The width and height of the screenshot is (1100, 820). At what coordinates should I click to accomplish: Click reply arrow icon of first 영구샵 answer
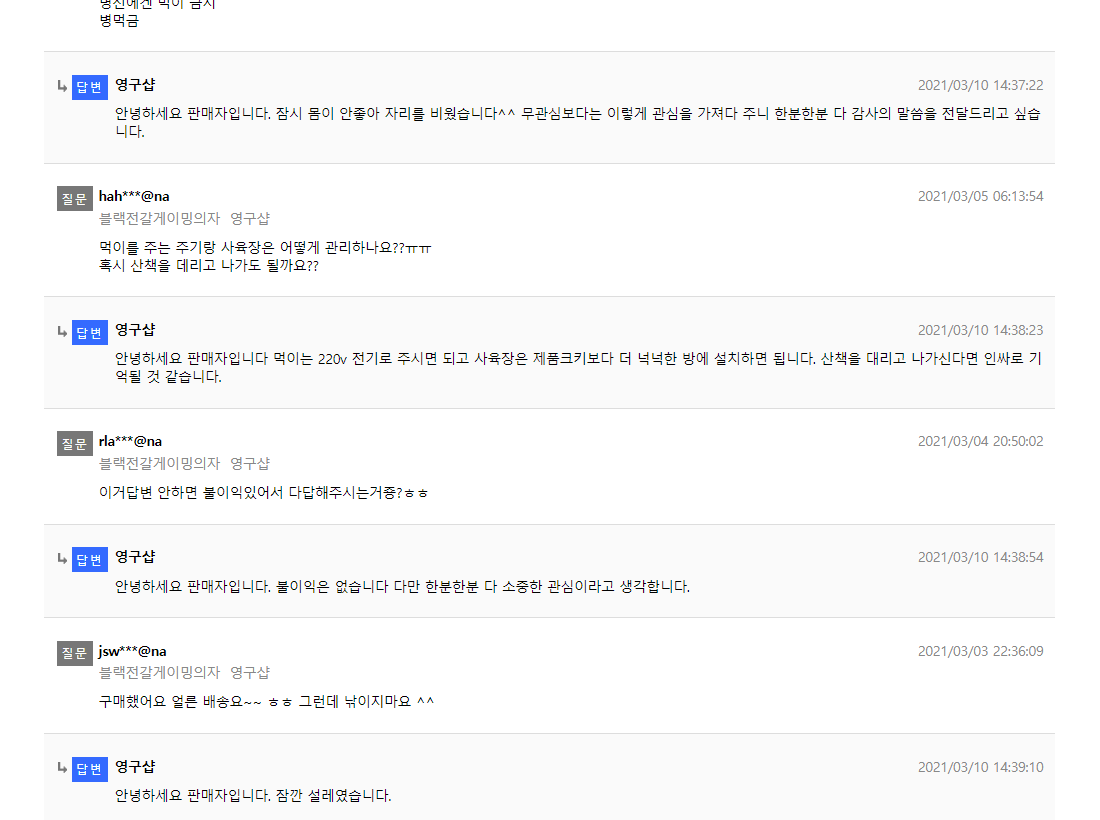(62, 86)
